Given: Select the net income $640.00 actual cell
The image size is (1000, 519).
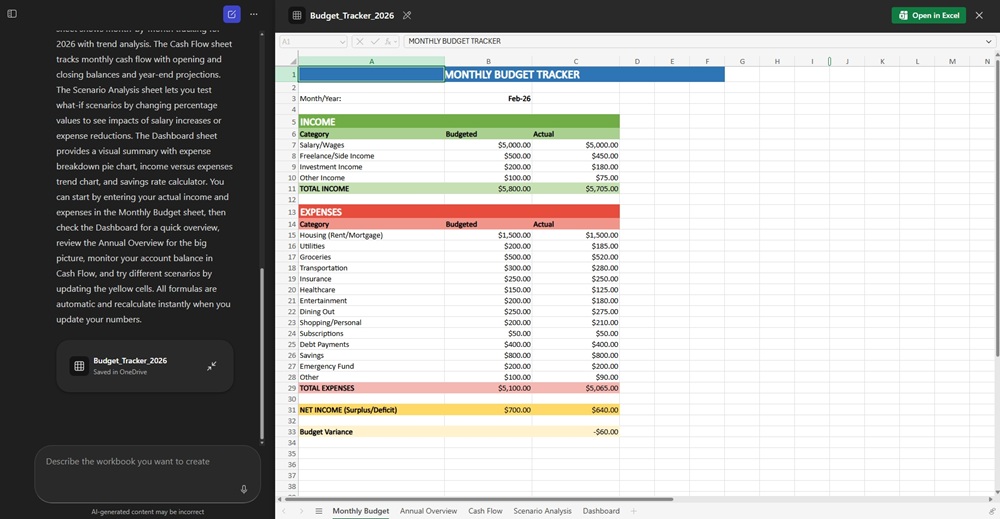Looking at the screenshot, I should tap(576, 410).
